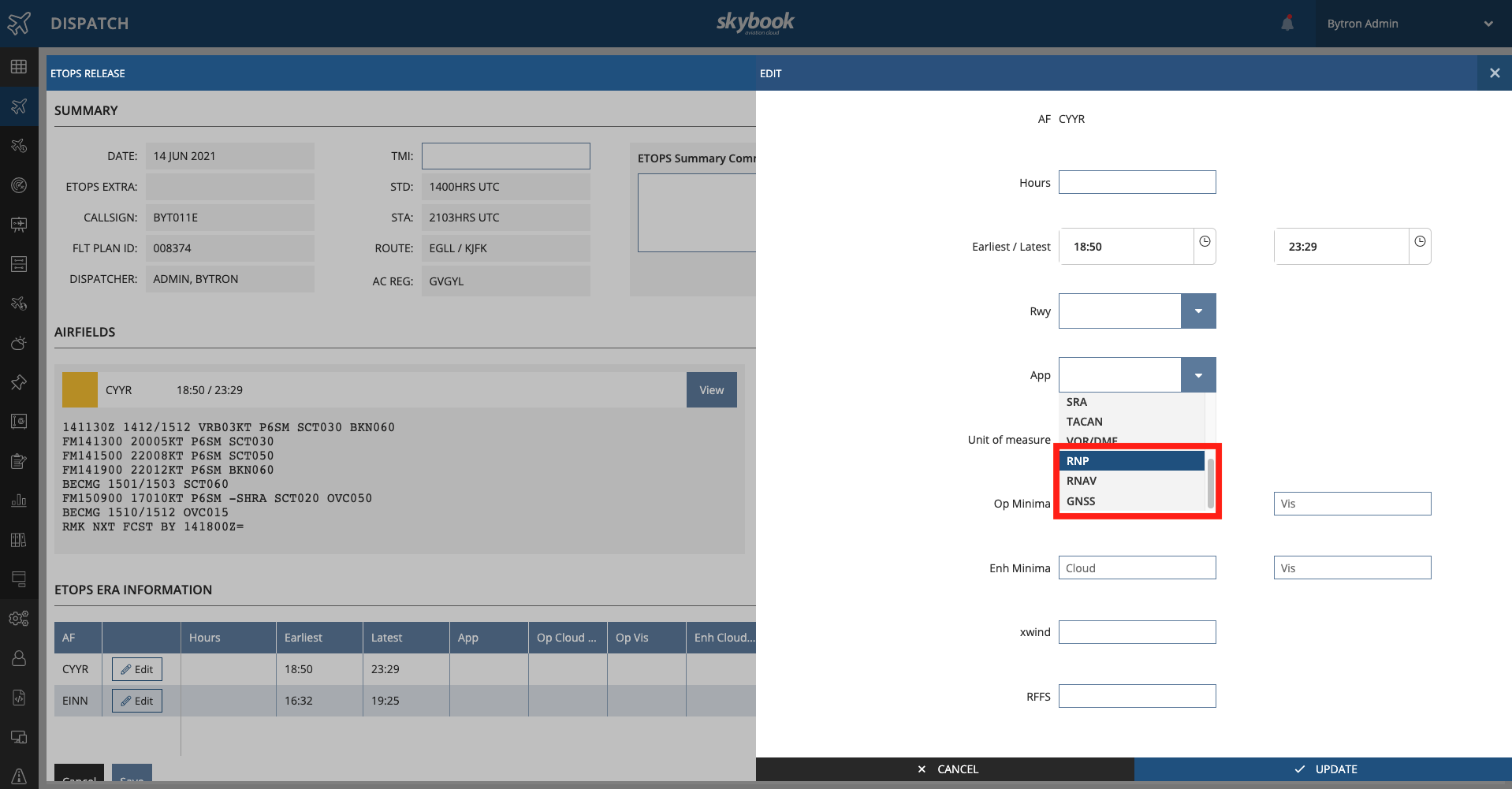Focus the Op Minima Vis field
The image size is (1512, 789).
click(x=1352, y=504)
